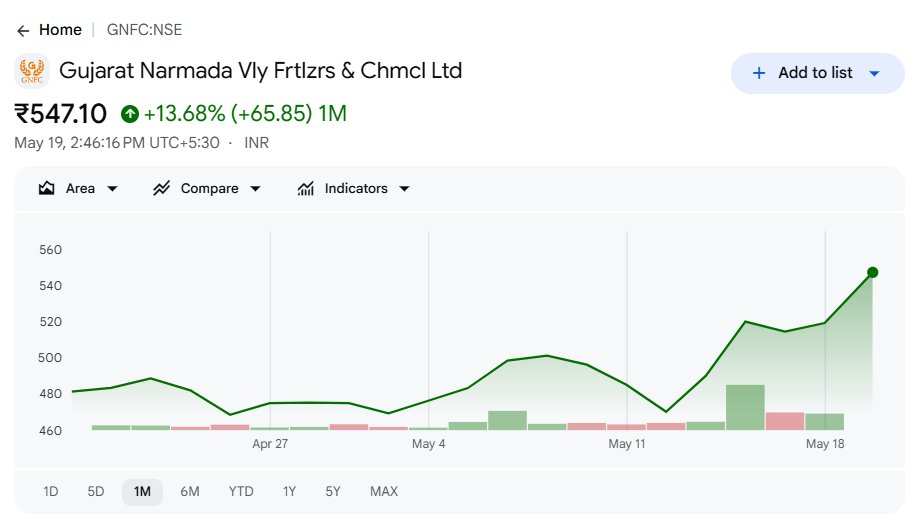Click the May 4 date label
The width and height of the screenshot is (917, 523).
(x=429, y=444)
